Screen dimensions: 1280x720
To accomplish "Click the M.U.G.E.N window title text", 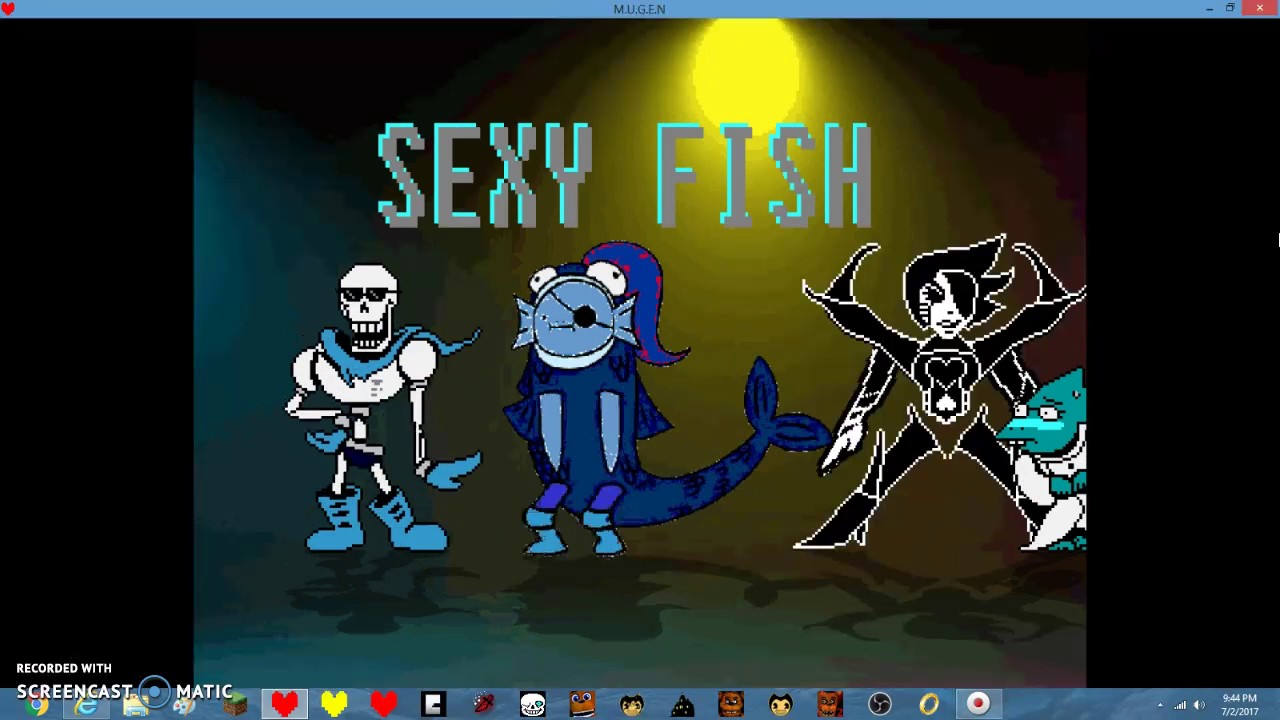I will coord(639,9).
